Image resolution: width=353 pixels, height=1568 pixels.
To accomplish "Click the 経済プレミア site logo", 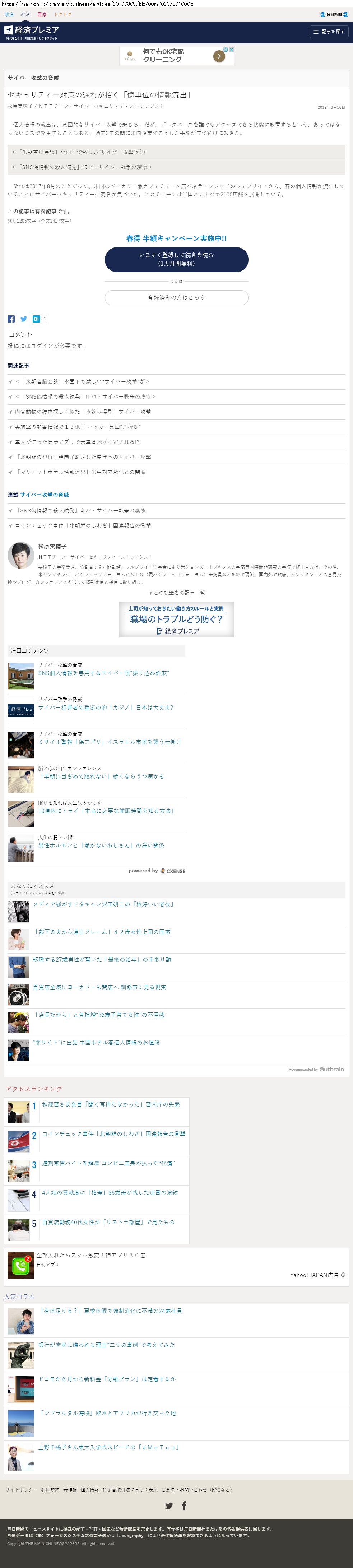I will 32,30.
